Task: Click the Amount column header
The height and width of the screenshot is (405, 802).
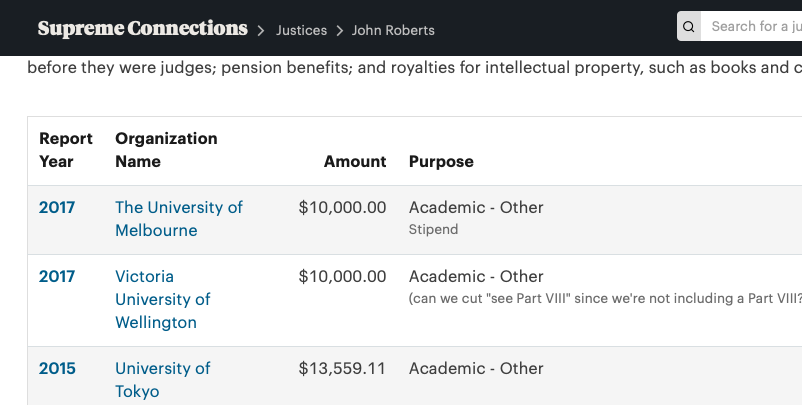Action: click(x=355, y=161)
